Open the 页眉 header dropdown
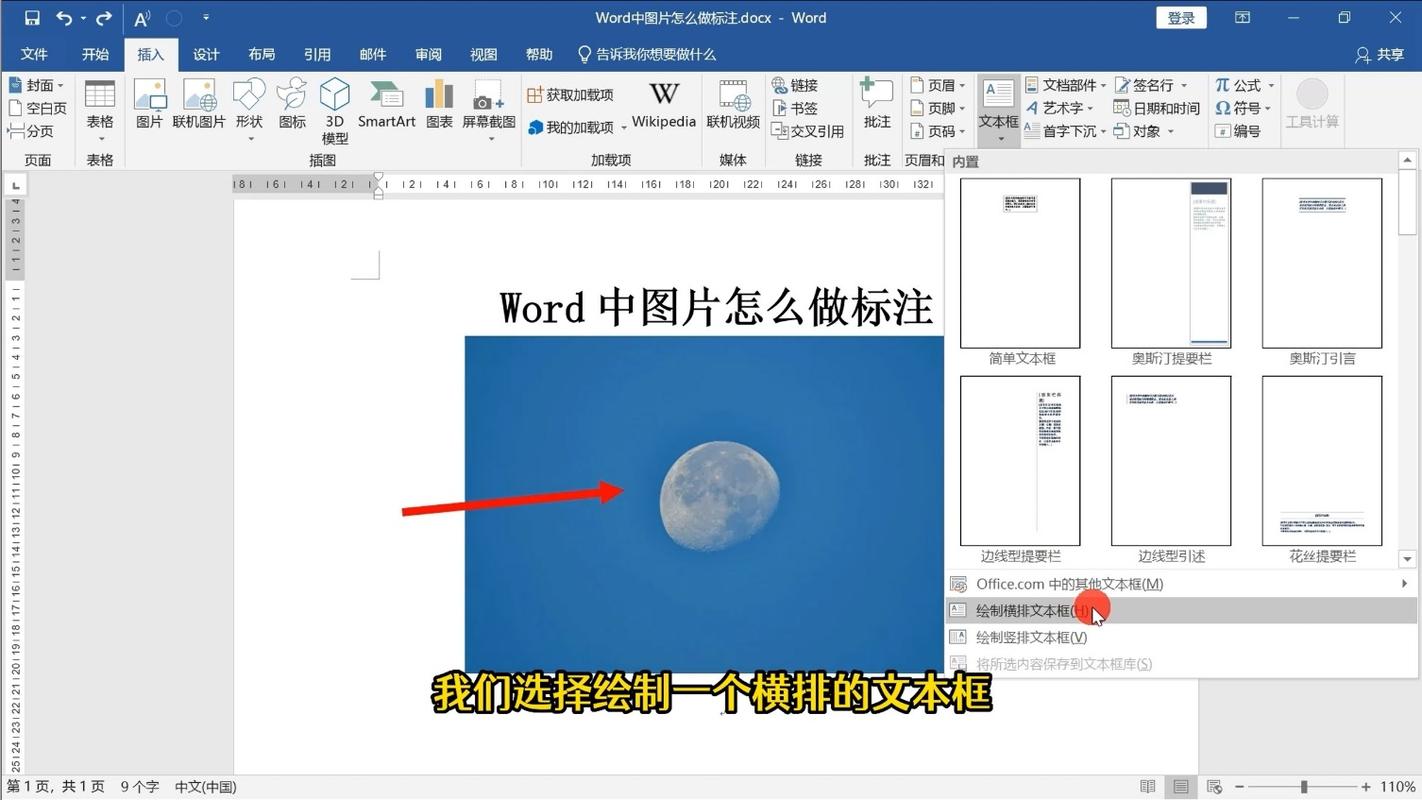Screen dimensions: 1422x800 click(x=937, y=85)
